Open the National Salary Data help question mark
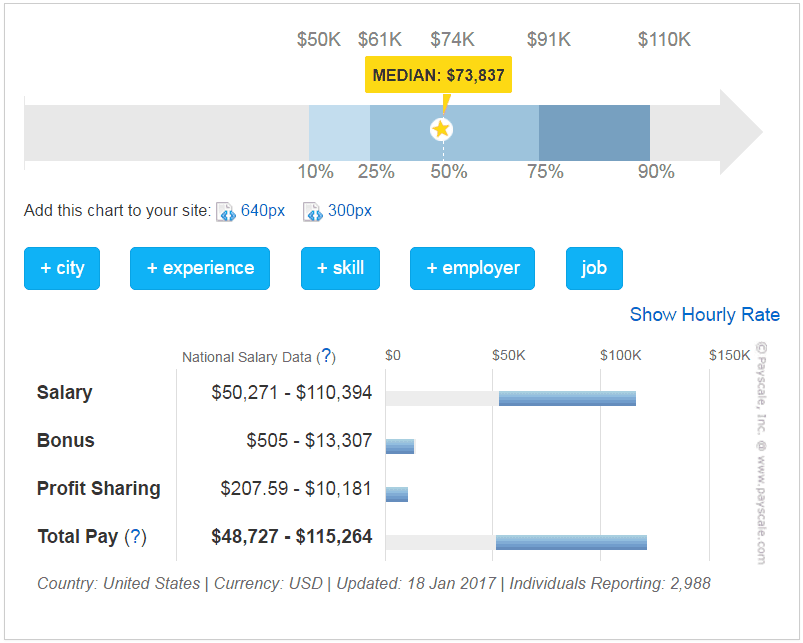 (x=326, y=356)
